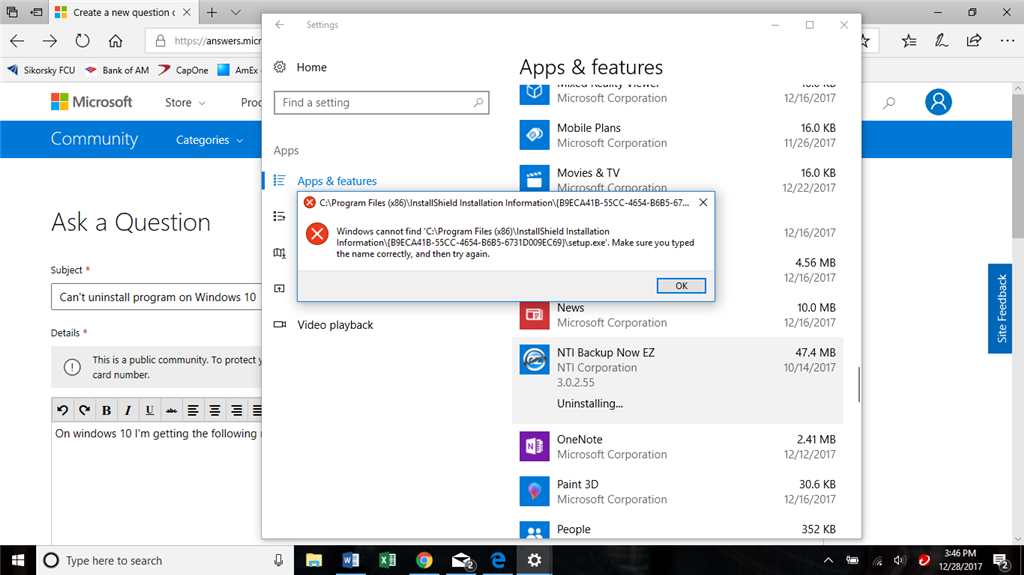Click the OneNote app icon

pos(534,446)
